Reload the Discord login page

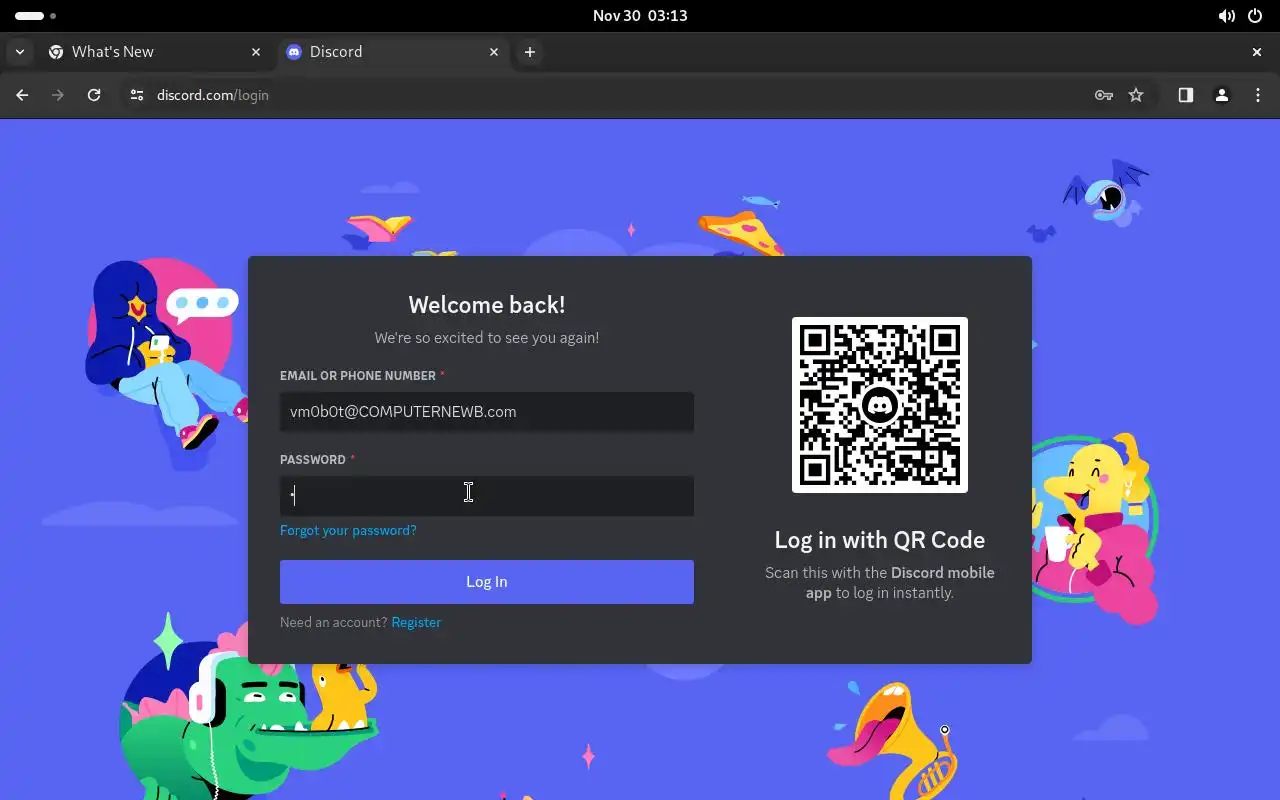(94, 95)
